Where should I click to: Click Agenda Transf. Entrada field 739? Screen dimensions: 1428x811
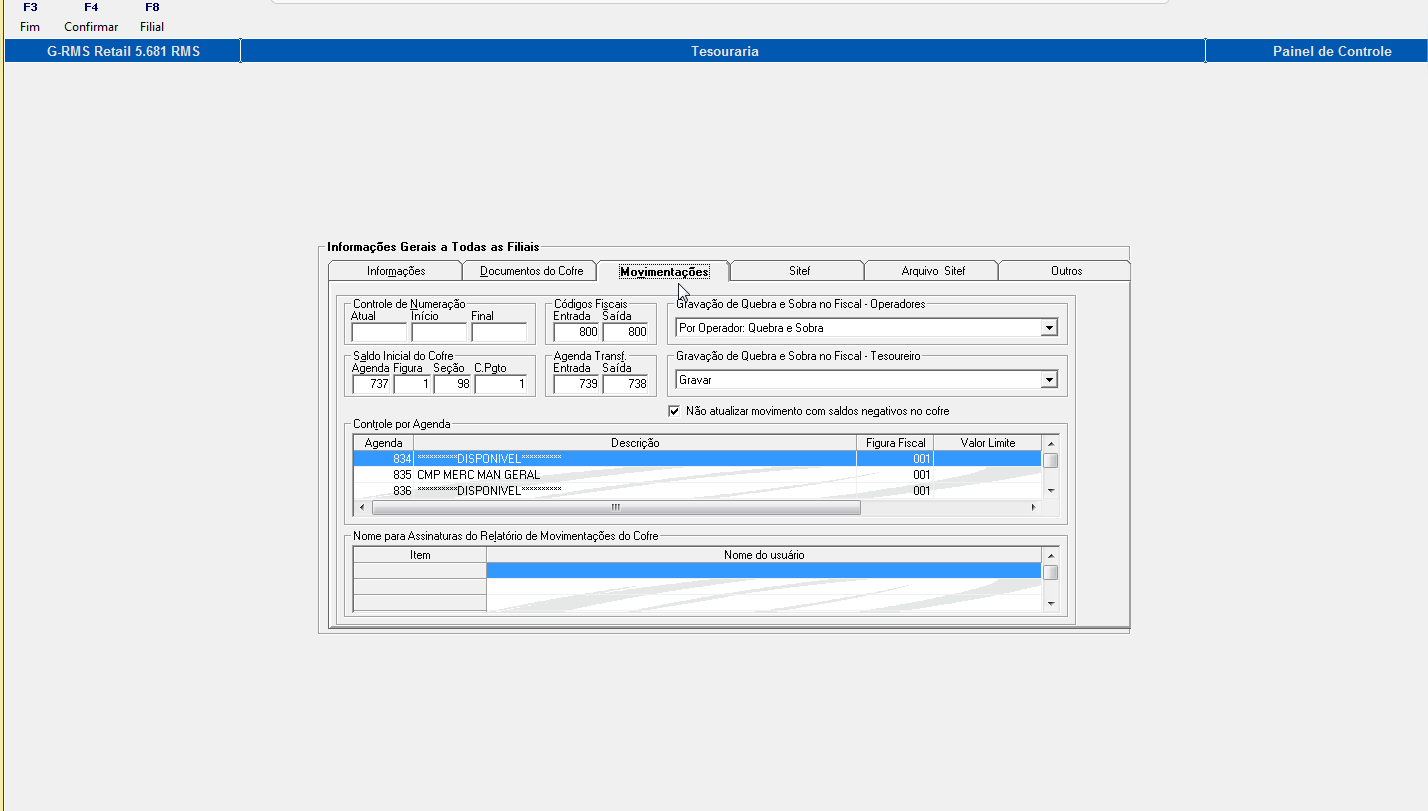(576, 384)
